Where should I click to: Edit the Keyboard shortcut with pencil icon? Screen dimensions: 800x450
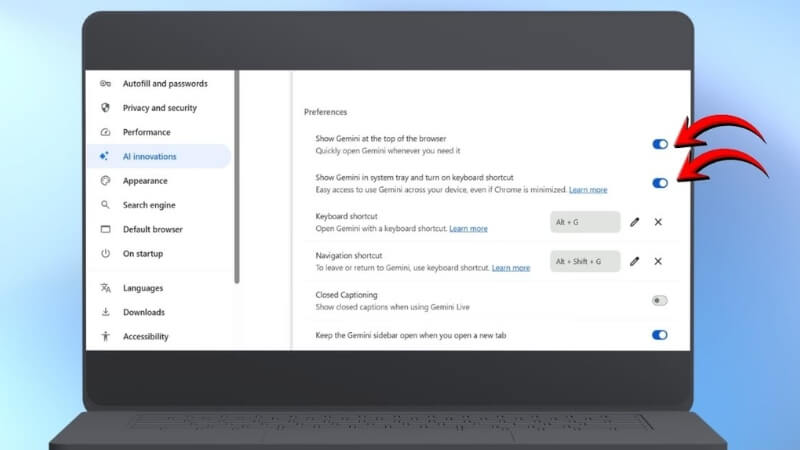[634, 222]
